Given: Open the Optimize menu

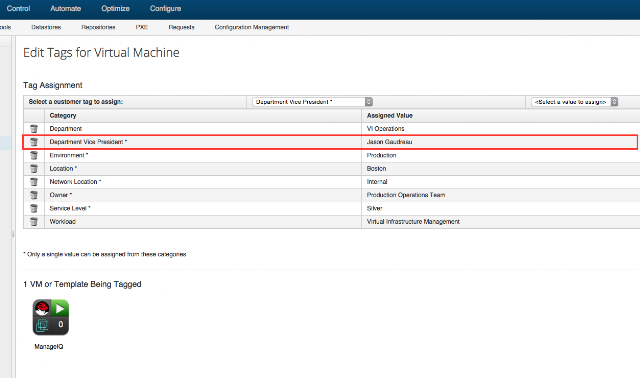Looking at the screenshot, I should click(x=116, y=9).
